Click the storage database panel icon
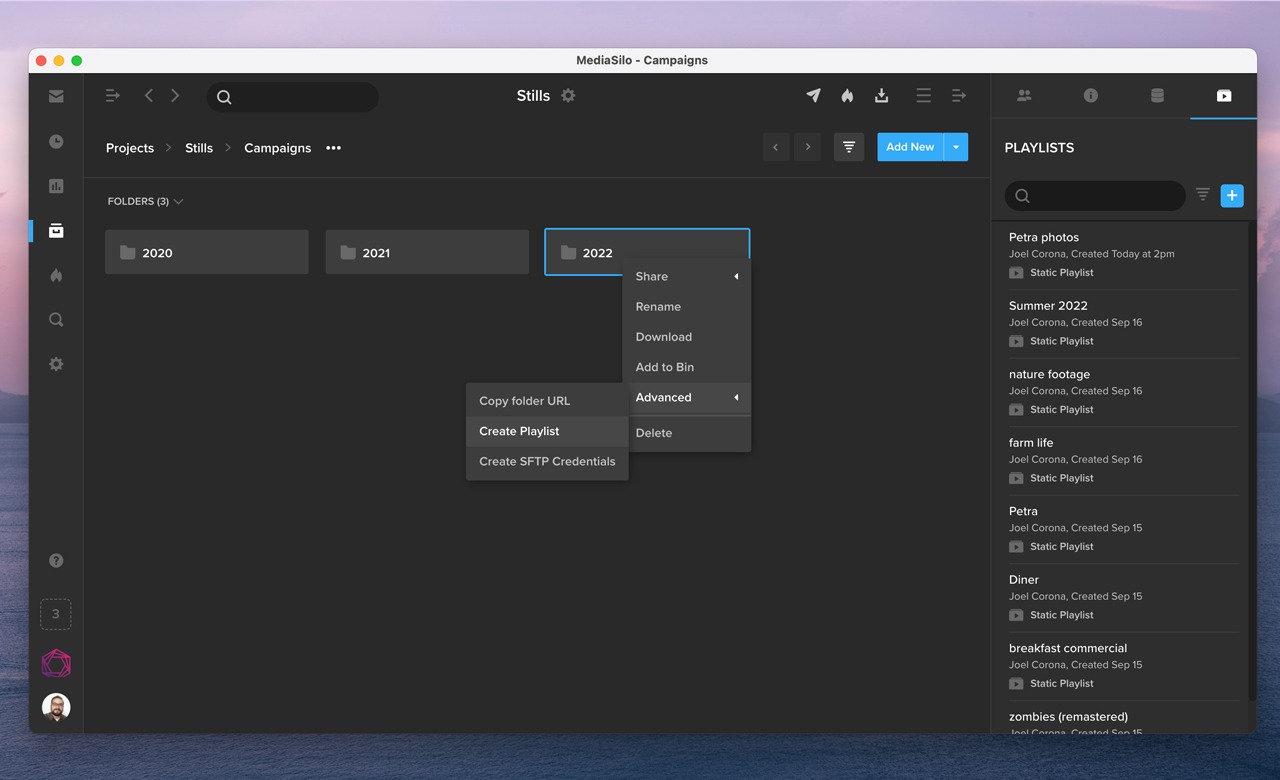Screen dimensions: 1280x780 tap(1157, 96)
